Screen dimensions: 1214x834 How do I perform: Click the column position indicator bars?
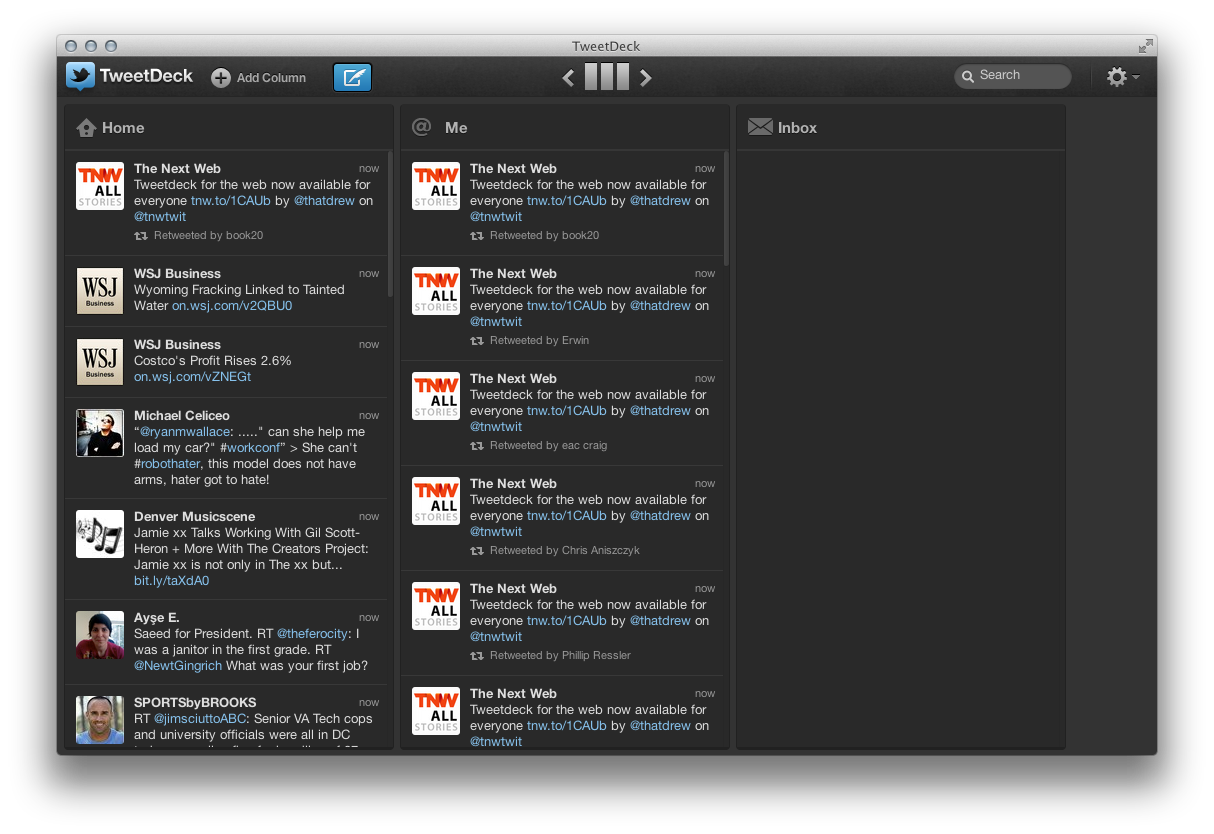click(607, 77)
